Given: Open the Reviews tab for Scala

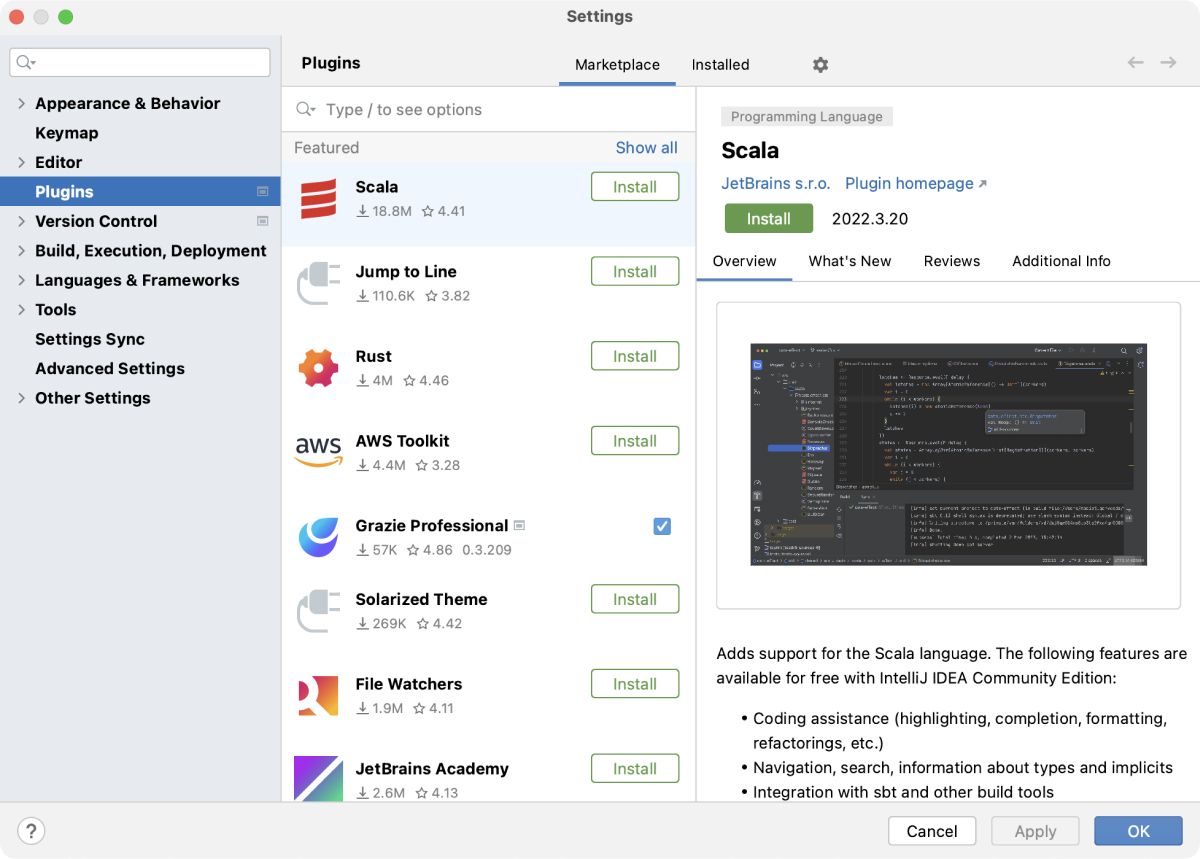Looking at the screenshot, I should [951, 261].
